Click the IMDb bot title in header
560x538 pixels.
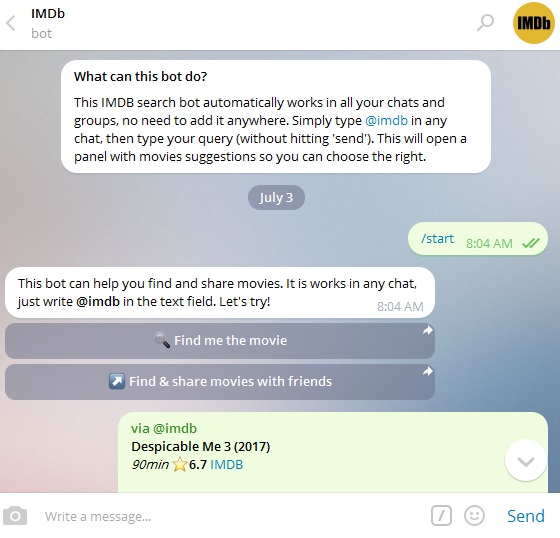coord(48,14)
